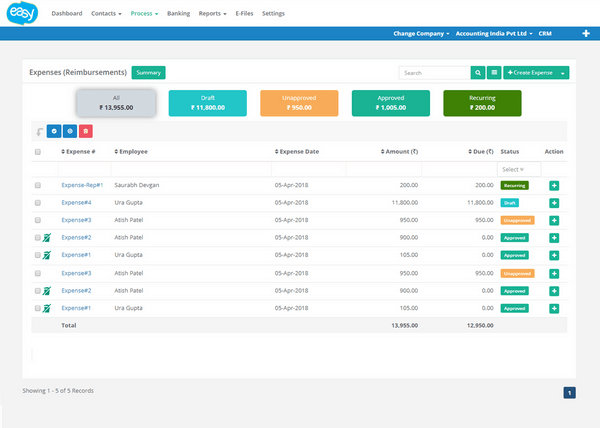Open the Reports menu
Screen dimensions: 600x428
(211, 14)
